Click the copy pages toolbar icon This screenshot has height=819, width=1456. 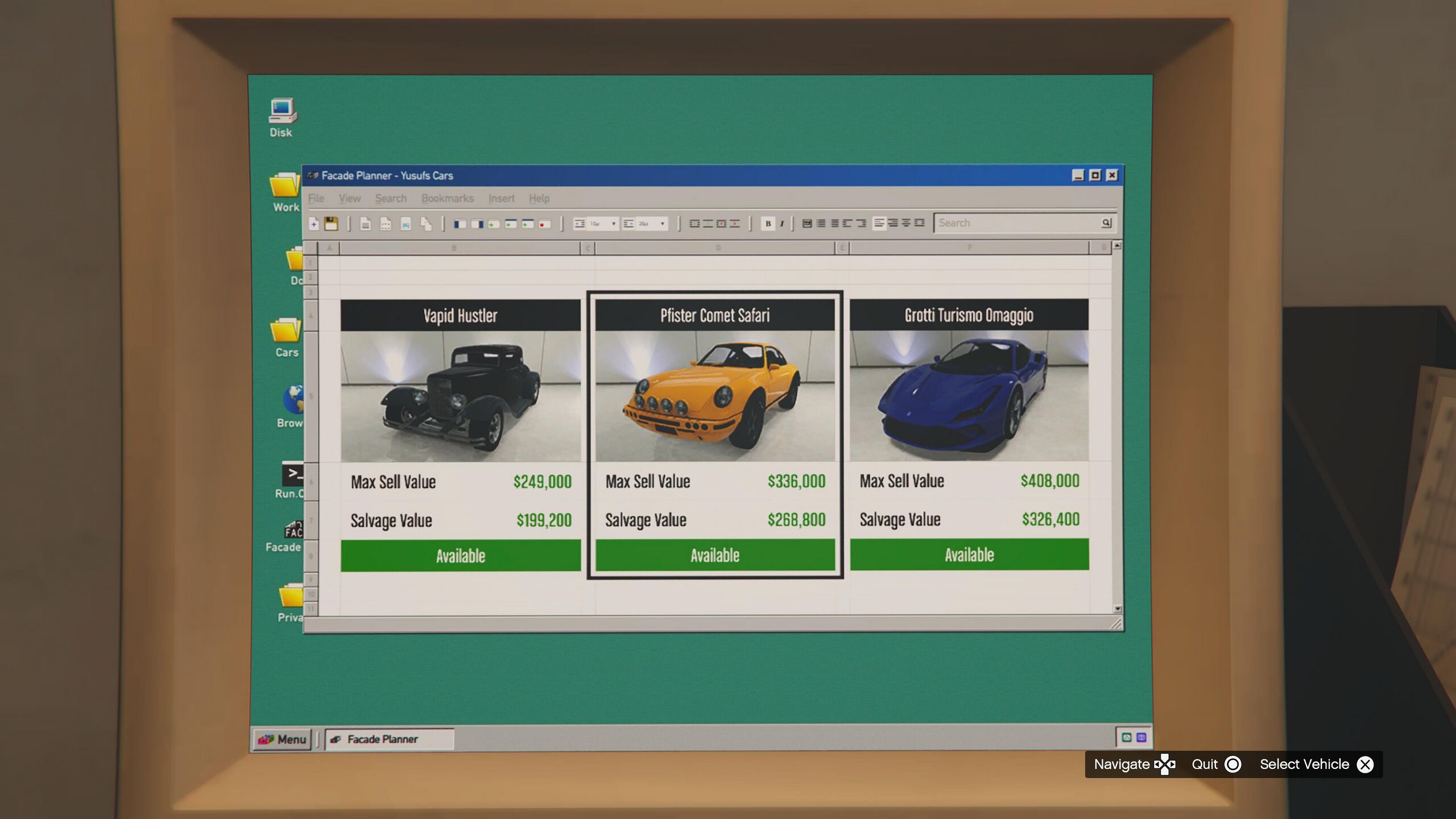(426, 224)
